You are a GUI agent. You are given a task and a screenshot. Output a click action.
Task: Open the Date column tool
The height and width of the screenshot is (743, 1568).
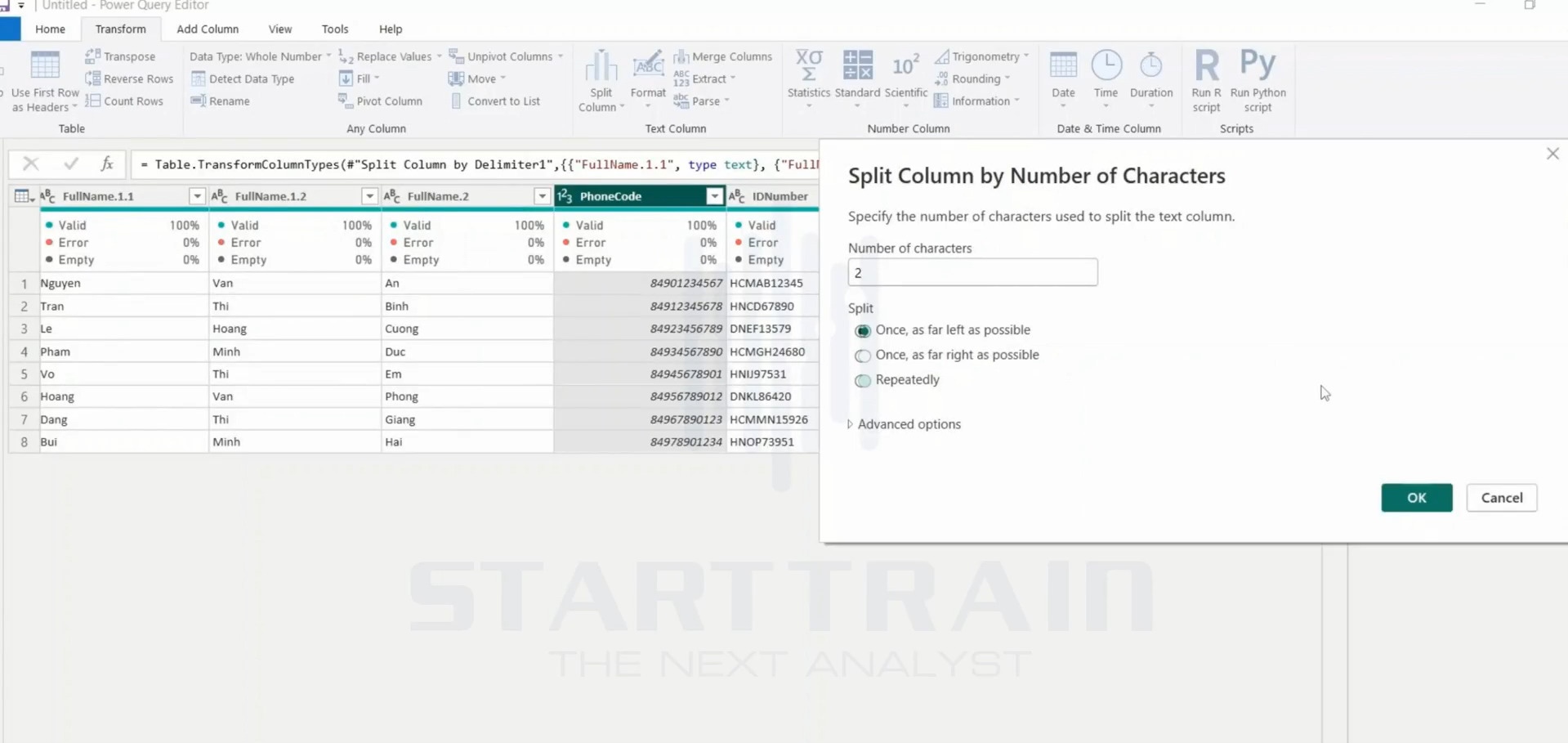coord(1063,79)
